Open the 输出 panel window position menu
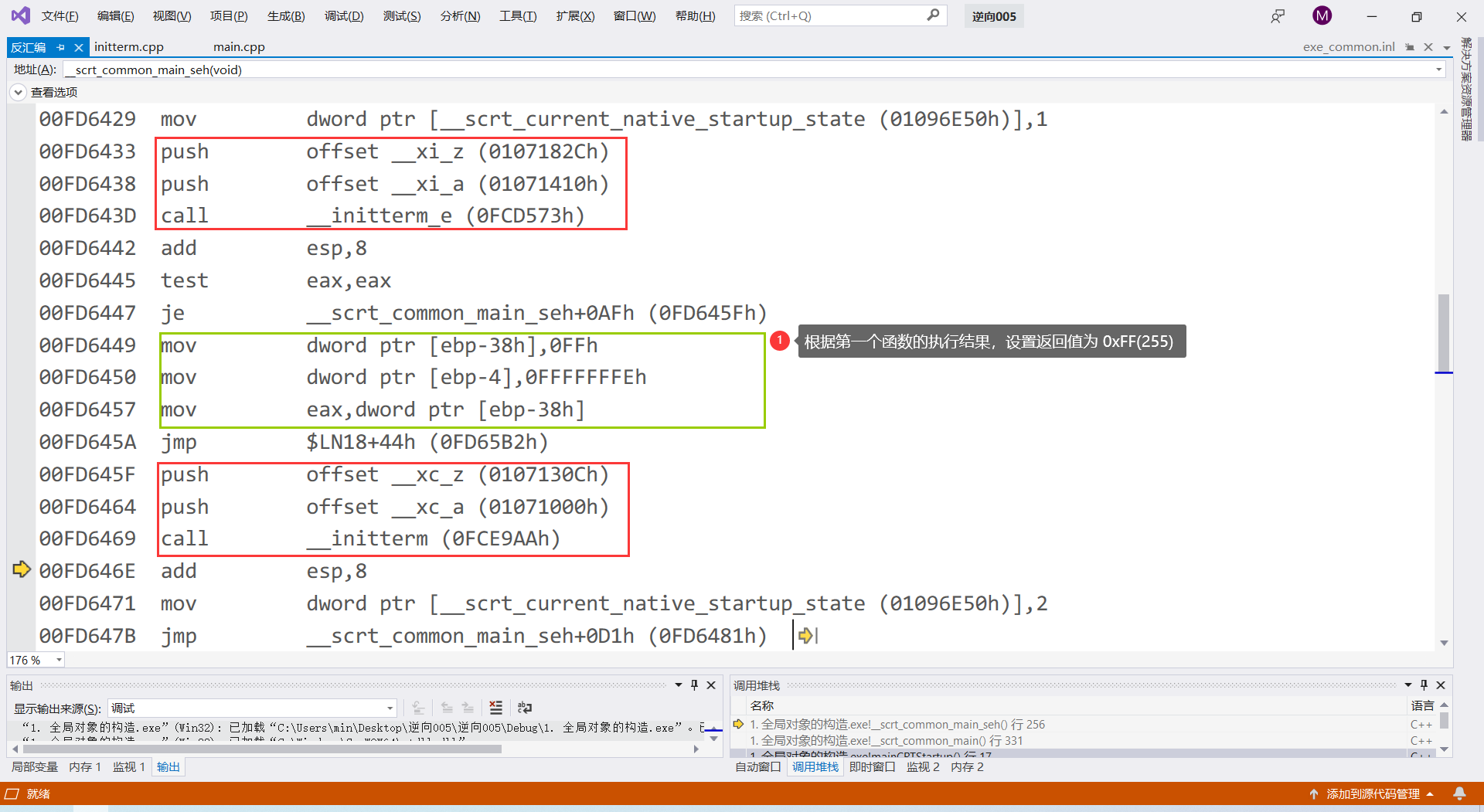This screenshot has height=812, width=1484. pyautogui.click(x=679, y=685)
